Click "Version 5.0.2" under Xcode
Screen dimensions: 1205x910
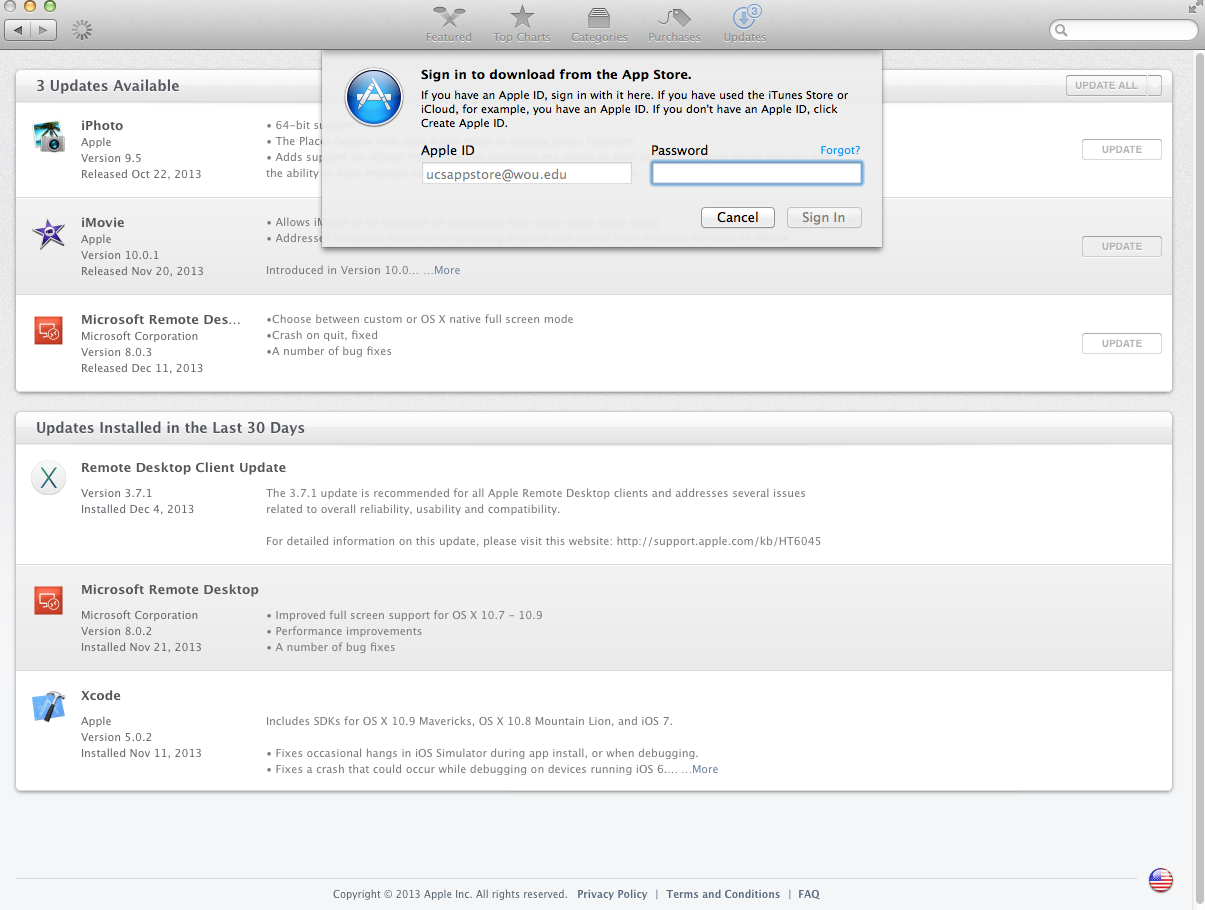[x=116, y=737]
